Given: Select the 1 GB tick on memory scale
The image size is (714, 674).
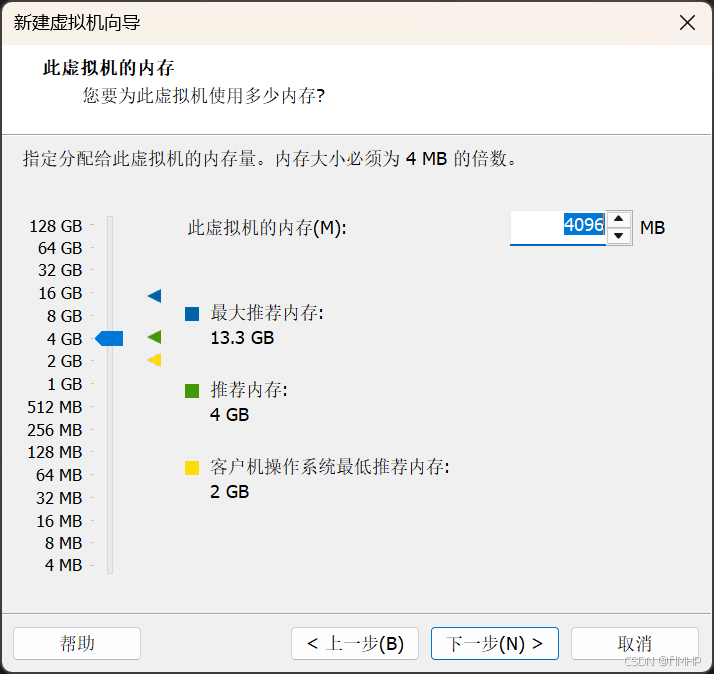Looking at the screenshot, I should [110, 384].
